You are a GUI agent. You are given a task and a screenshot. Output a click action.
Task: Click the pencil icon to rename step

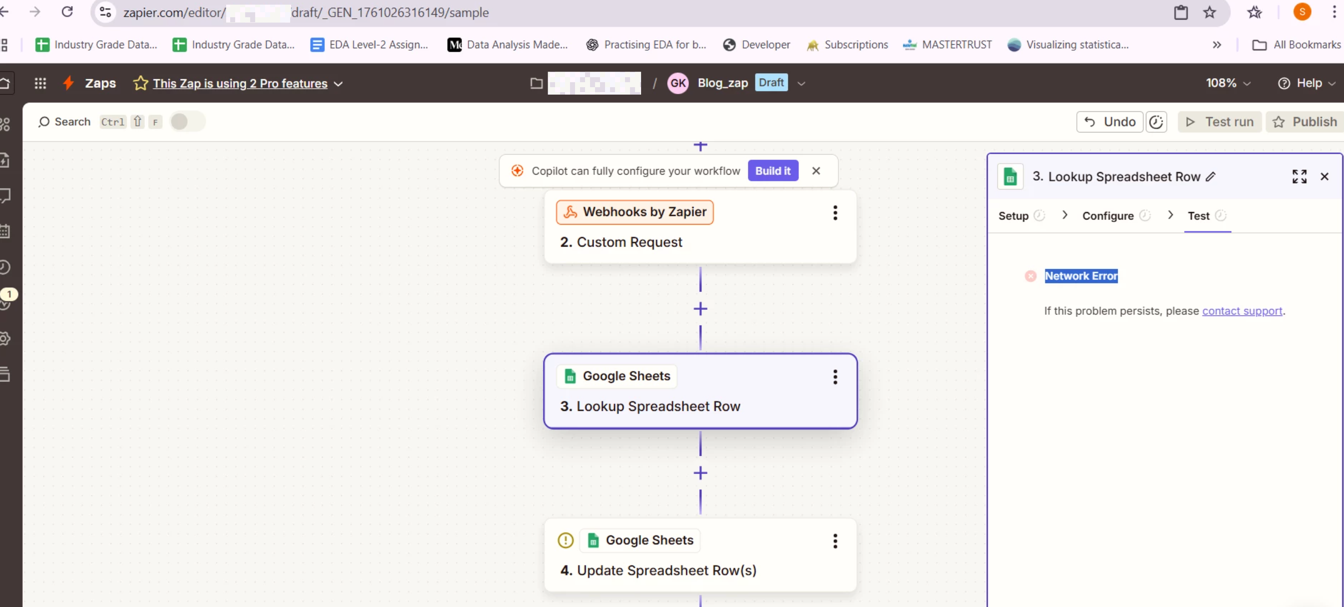[1211, 177]
